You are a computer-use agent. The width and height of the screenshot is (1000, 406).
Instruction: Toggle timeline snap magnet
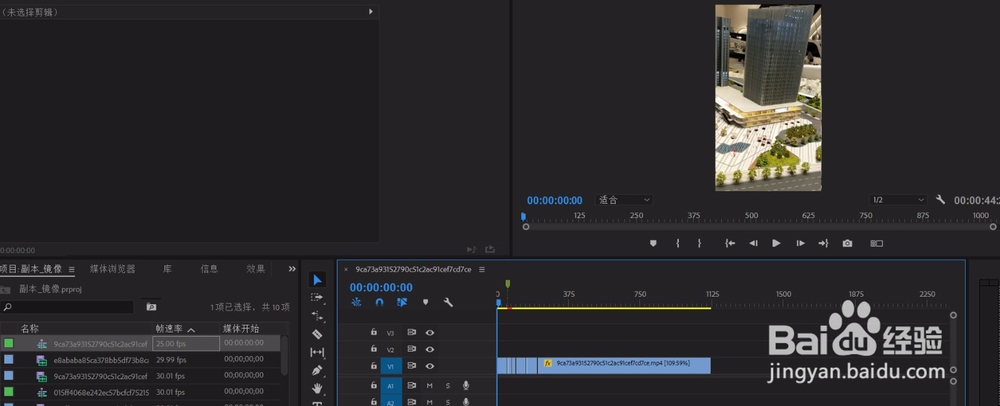[x=379, y=302]
